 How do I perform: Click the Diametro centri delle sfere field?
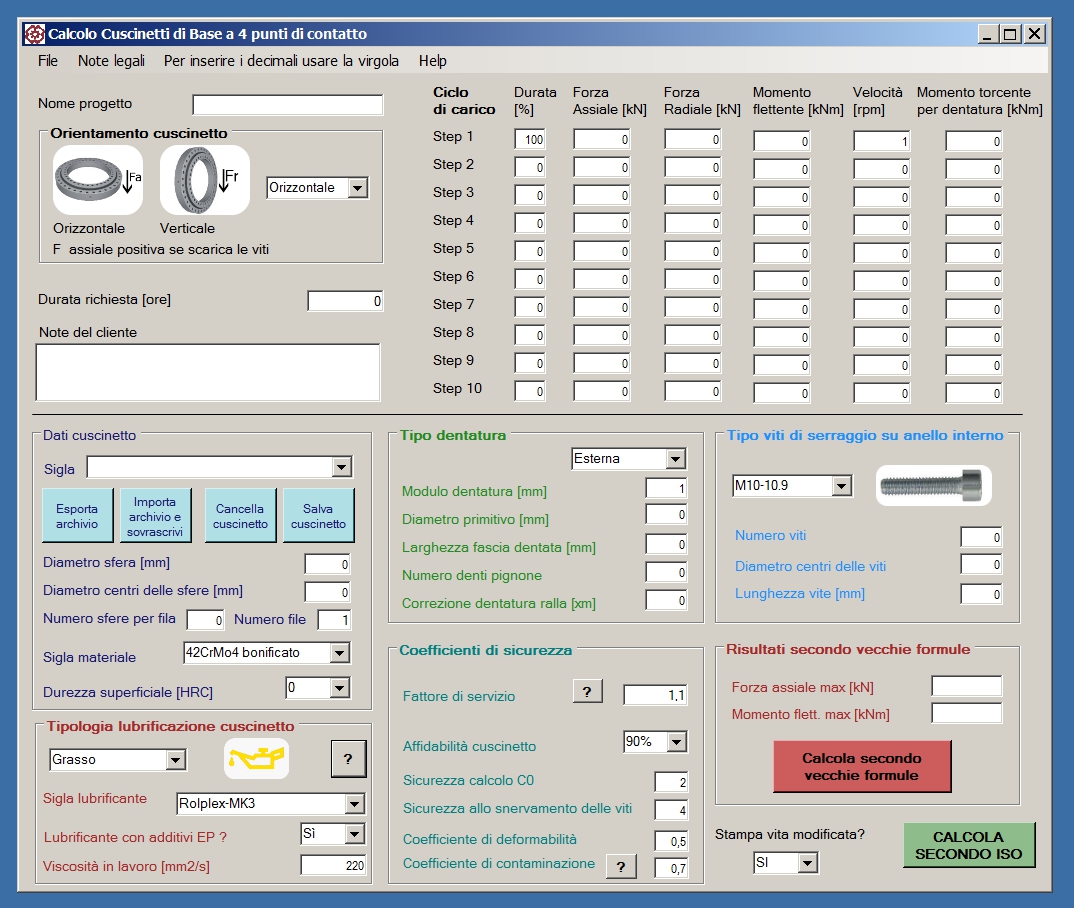click(x=327, y=592)
